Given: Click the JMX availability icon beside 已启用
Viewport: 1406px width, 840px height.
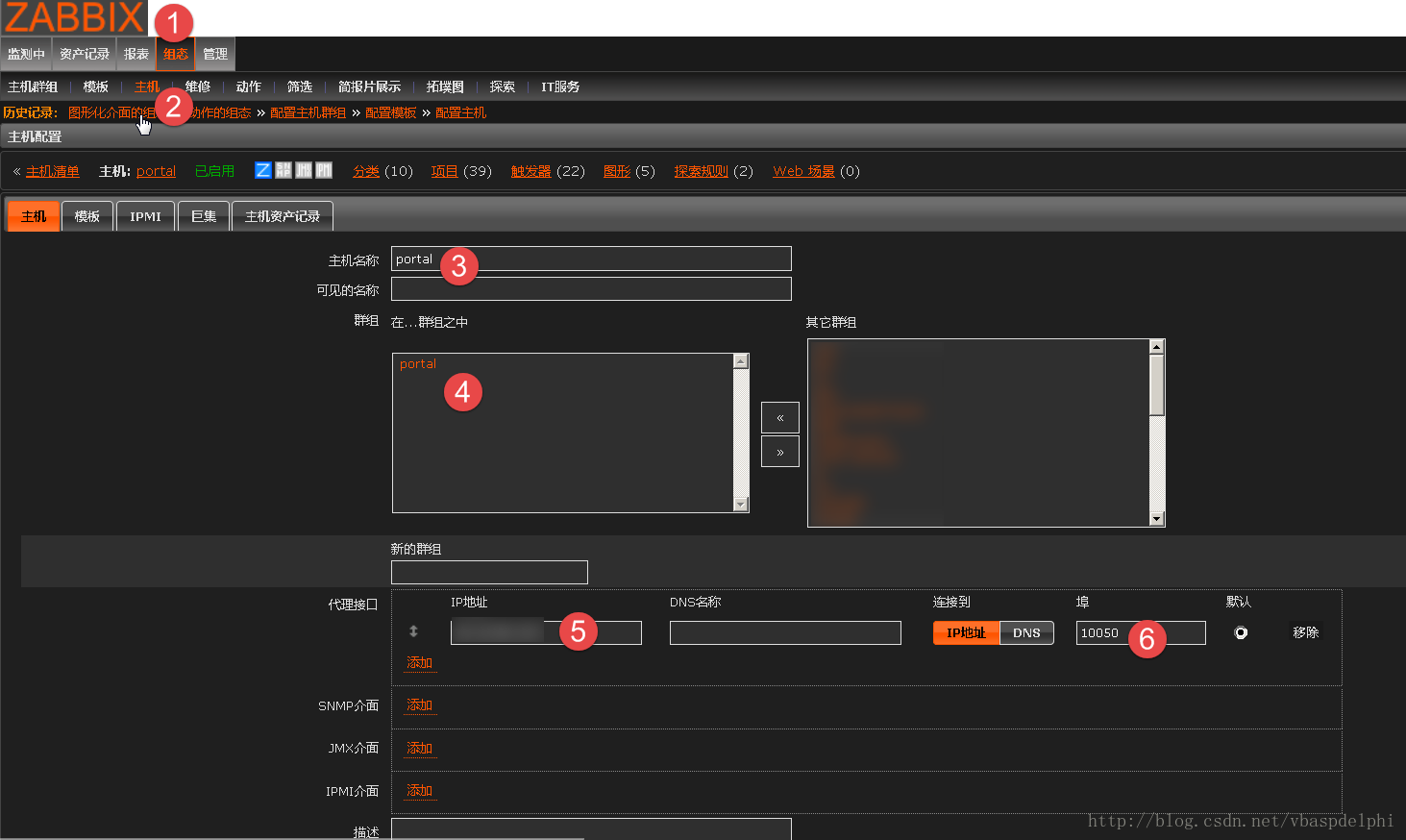Looking at the screenshot, I should pyautogui.click(x=304, y=170).
